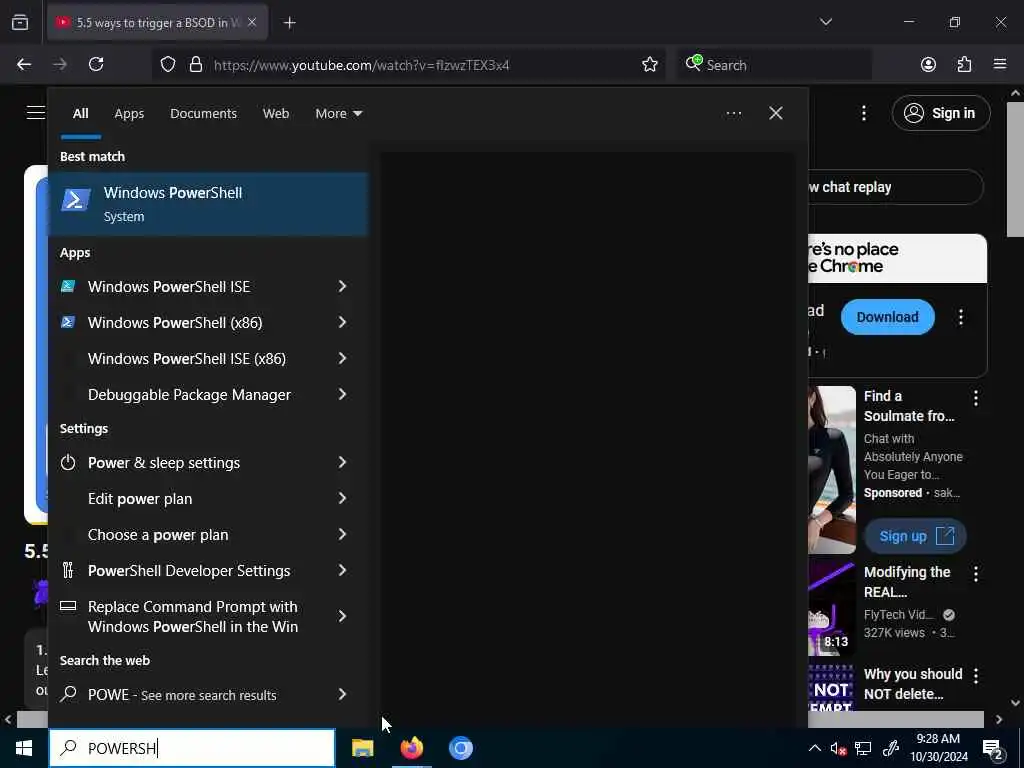Screen dimensions: 1024x768
Task: Expand Windows PowerShell (x86) result arrow
Action: pyautogui.click(x=342, y=322)
